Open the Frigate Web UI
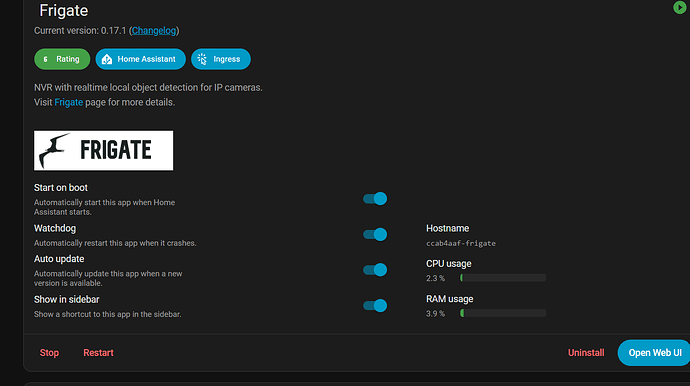Screen dimensions: 690x386 click(654, 353)
